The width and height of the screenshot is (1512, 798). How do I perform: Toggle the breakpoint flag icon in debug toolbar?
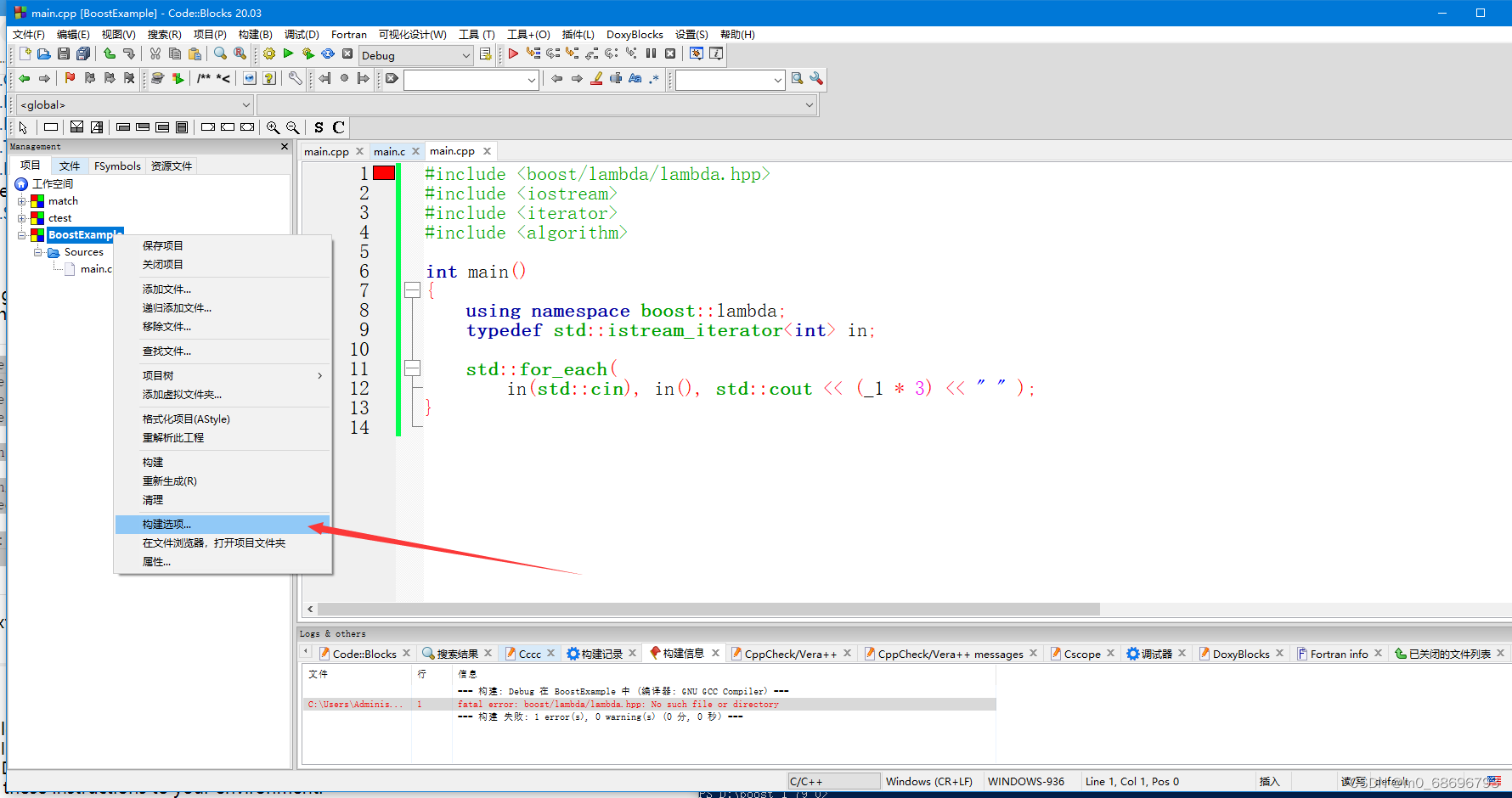point(69,79)
